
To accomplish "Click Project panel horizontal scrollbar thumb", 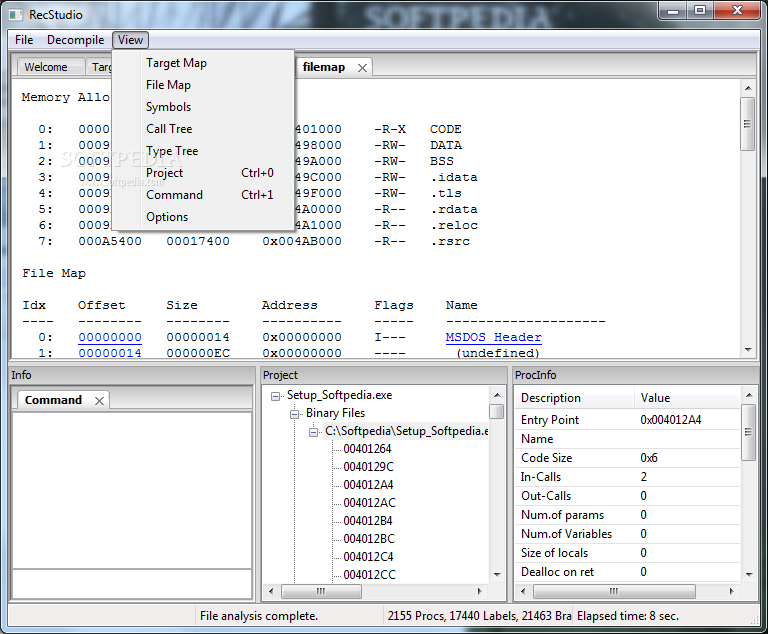I will coord(321,591).
